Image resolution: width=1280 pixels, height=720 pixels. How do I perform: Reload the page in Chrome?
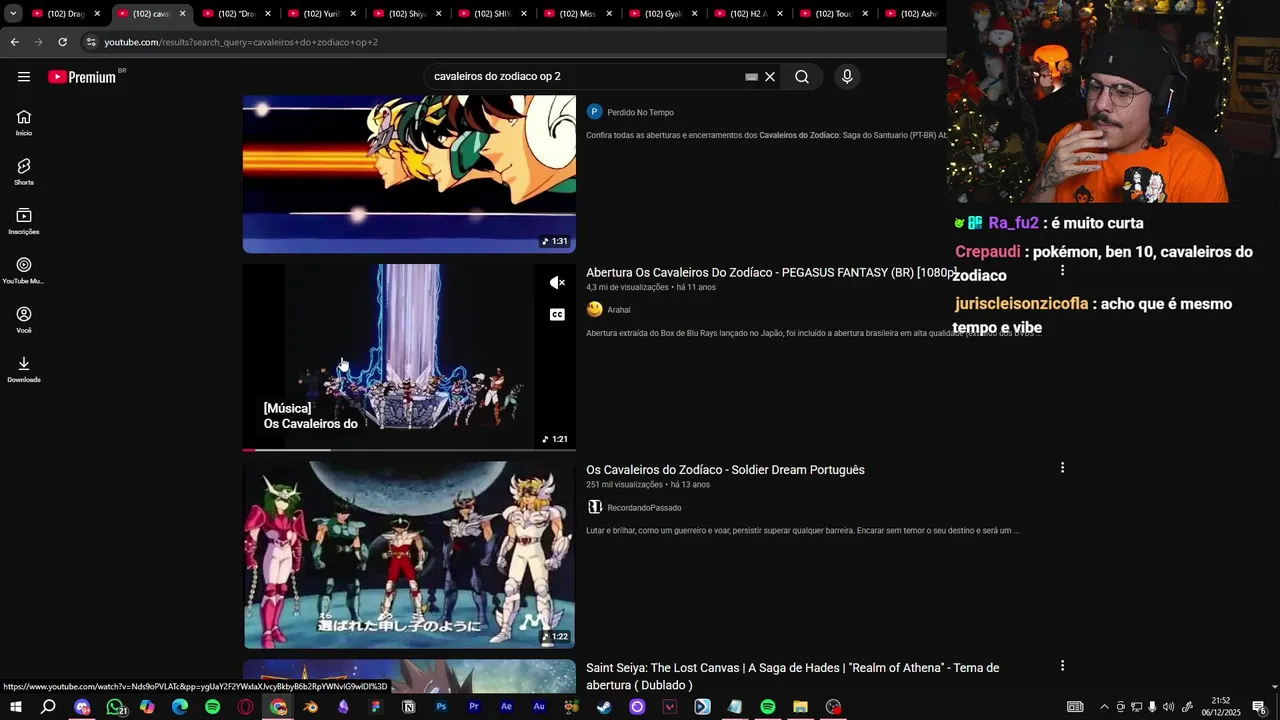(x=62, y=42)
